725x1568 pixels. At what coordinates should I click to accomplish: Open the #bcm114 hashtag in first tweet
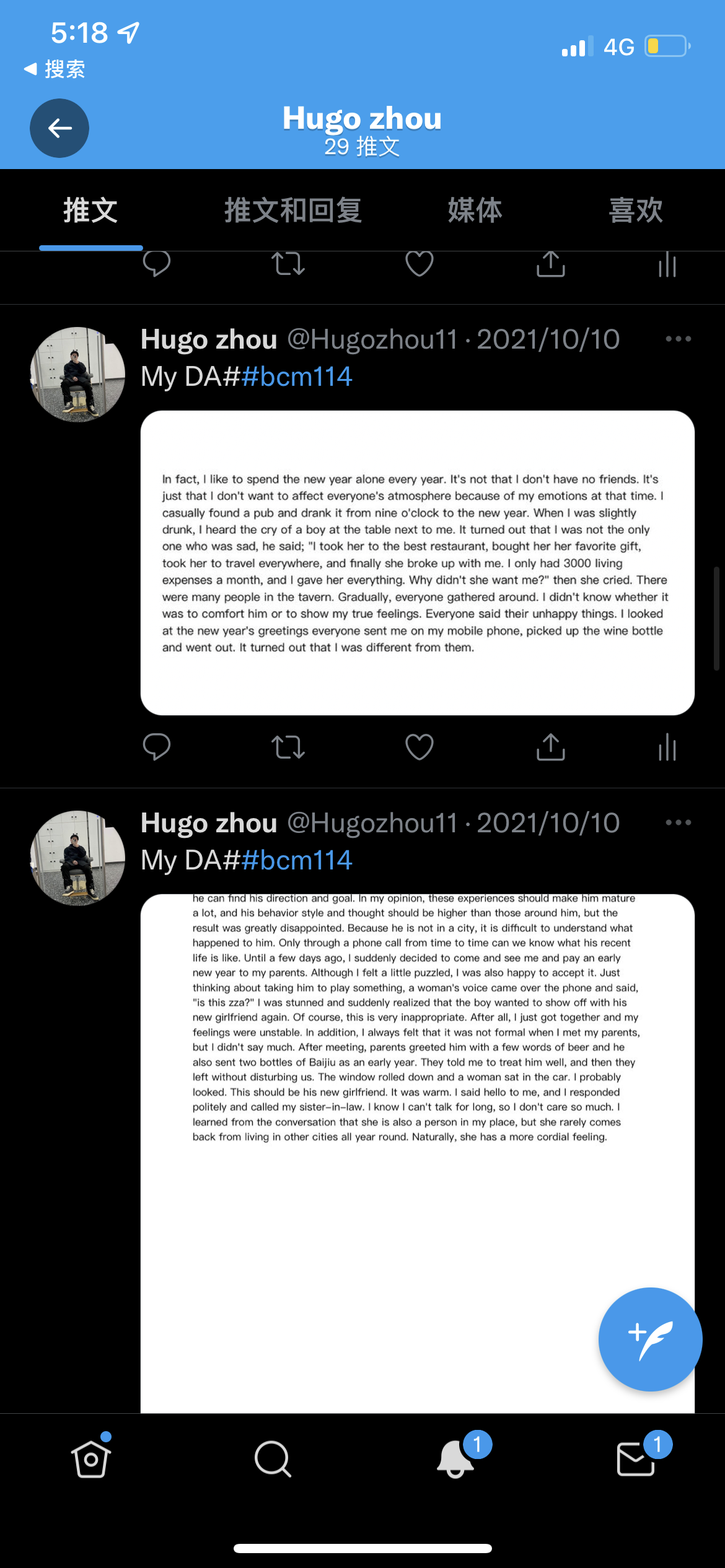pos(297,377)
